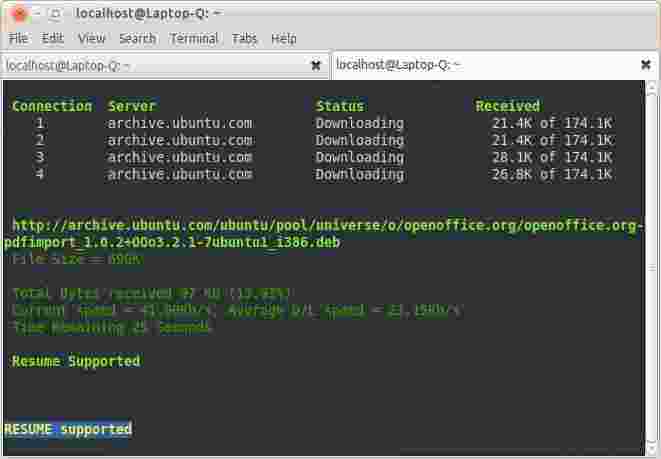Click Downloading status of connection 2
Screen dimensions: 661x459
pos(360,140)
